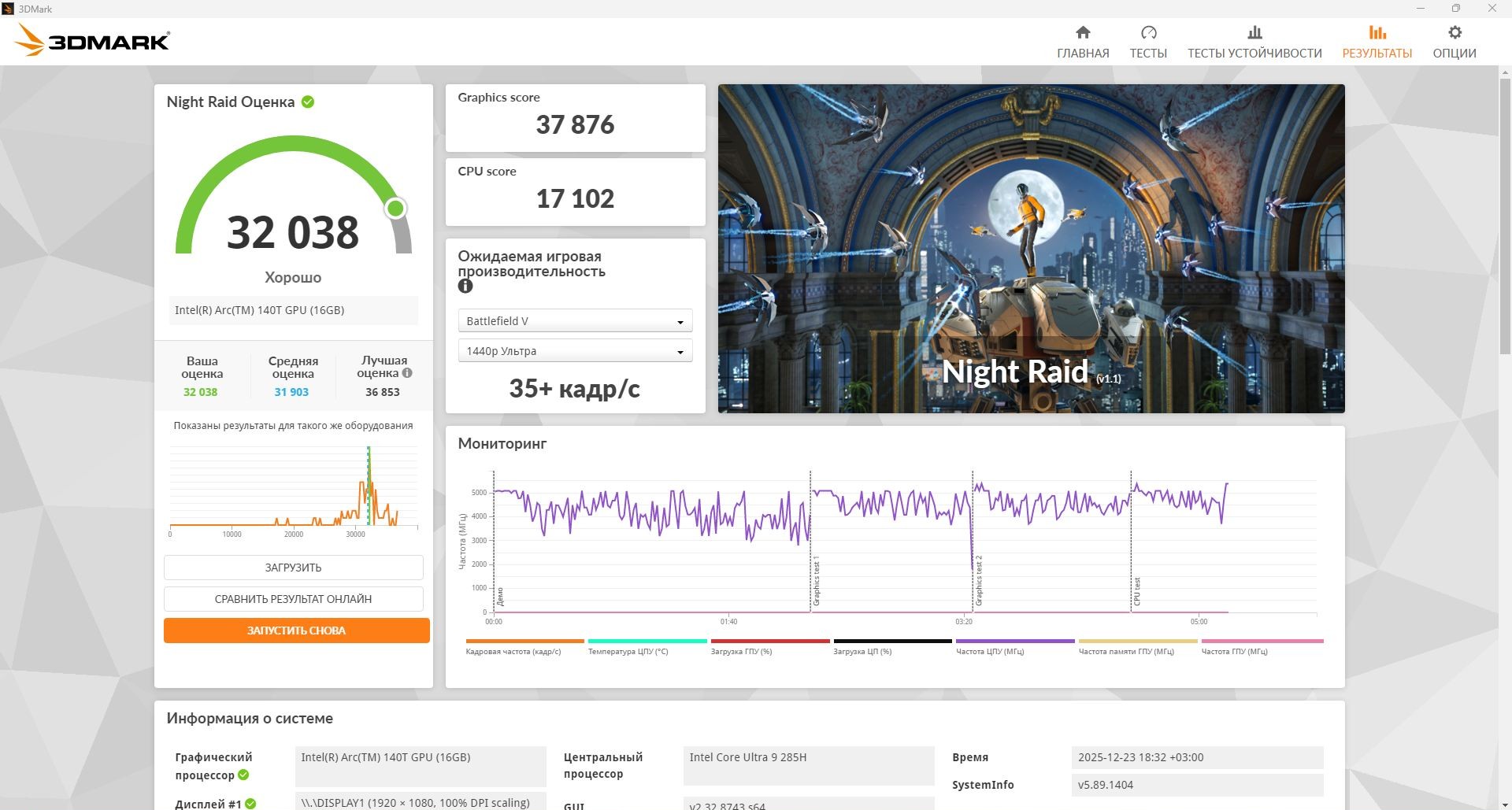Select the Результаты tab label
The height and width of the screenshot is (810, 1512).
click(1377, 54)
